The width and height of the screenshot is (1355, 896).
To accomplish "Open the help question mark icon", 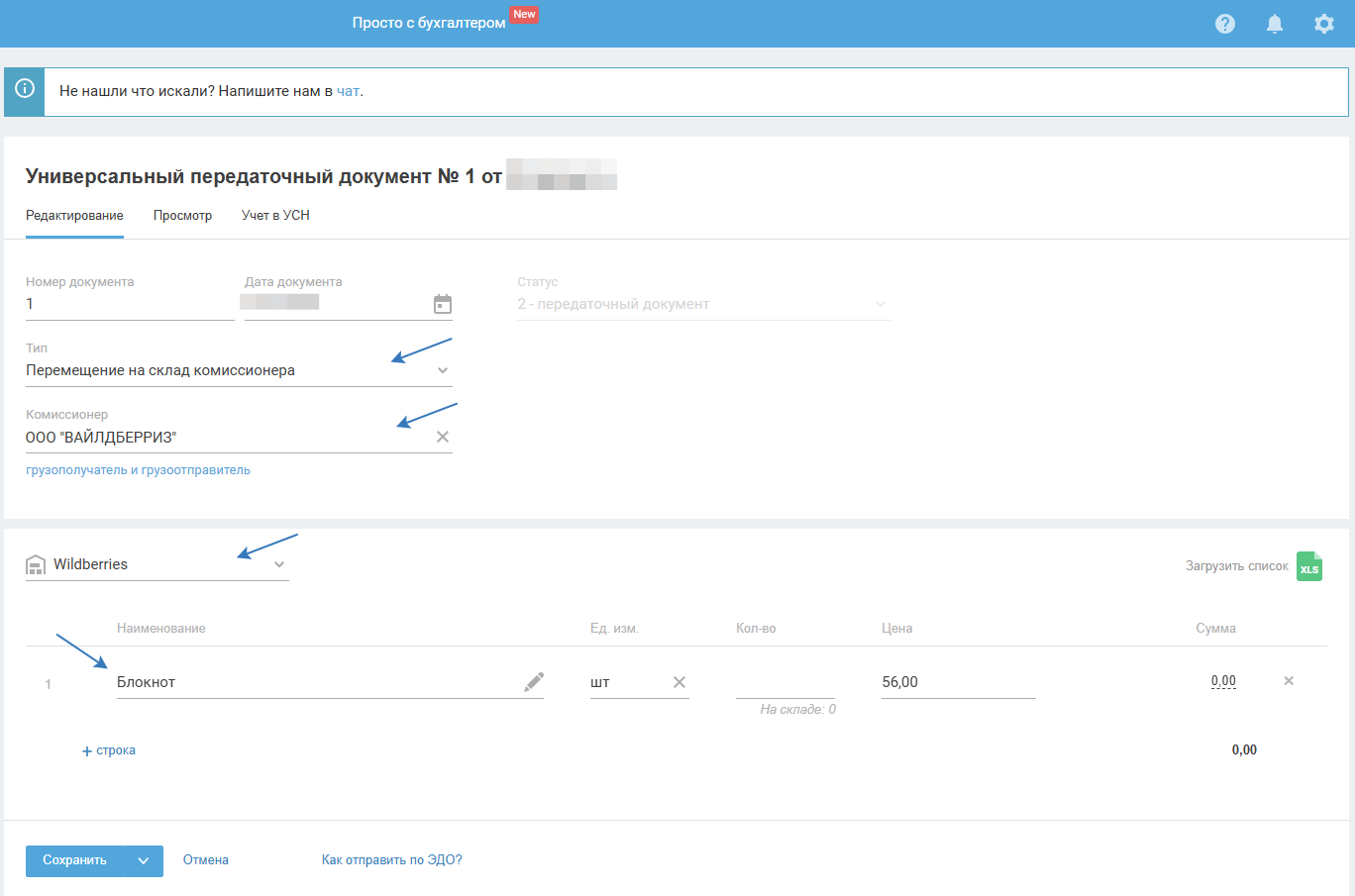I will point(1225,24).
